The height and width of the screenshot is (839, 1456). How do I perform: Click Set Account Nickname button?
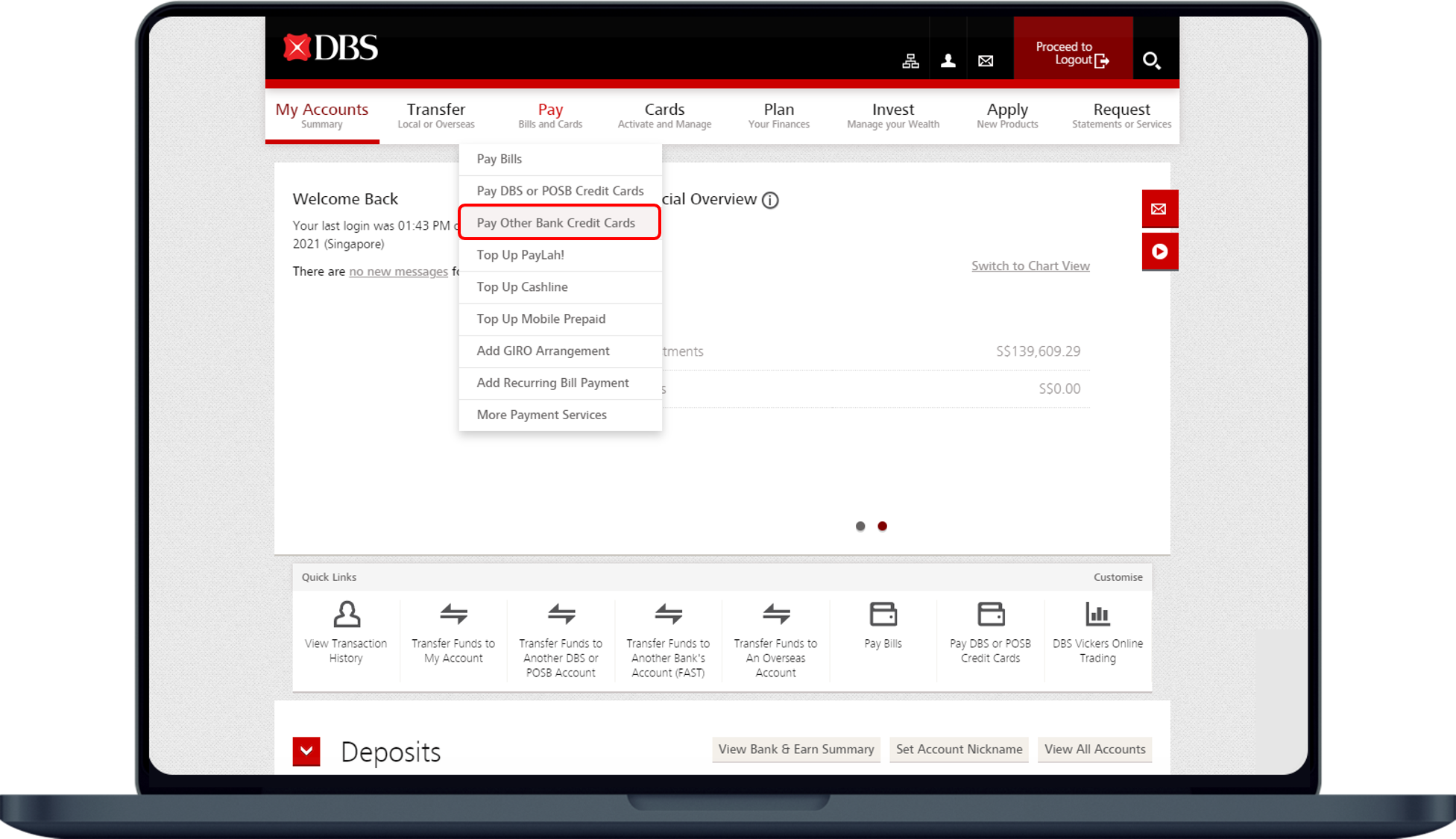[959, 750]
